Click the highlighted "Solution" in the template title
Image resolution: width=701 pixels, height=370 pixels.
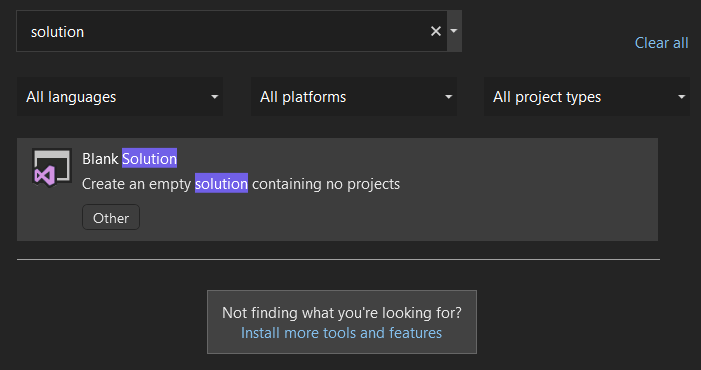pyautogui.click(x=149, y=159)
